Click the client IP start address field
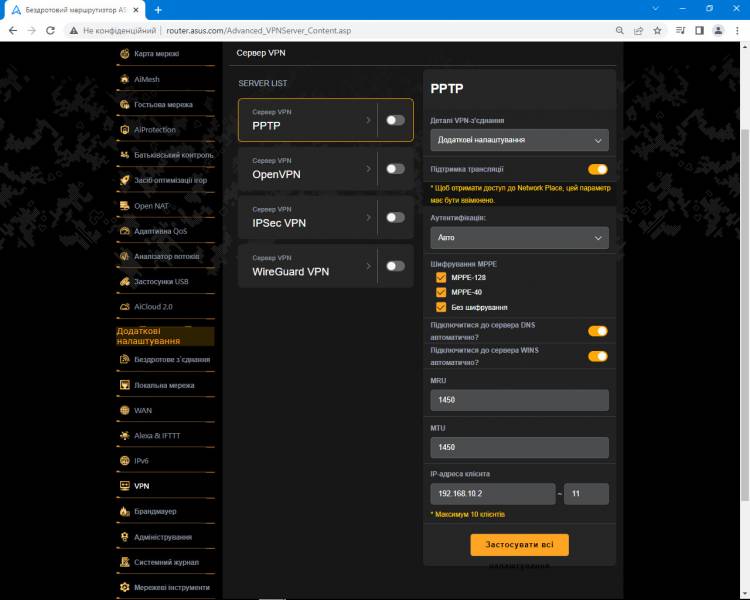Image resolution: width=750 pixels, height=600 pixels. pyautogui.click(x=493, y=494)
